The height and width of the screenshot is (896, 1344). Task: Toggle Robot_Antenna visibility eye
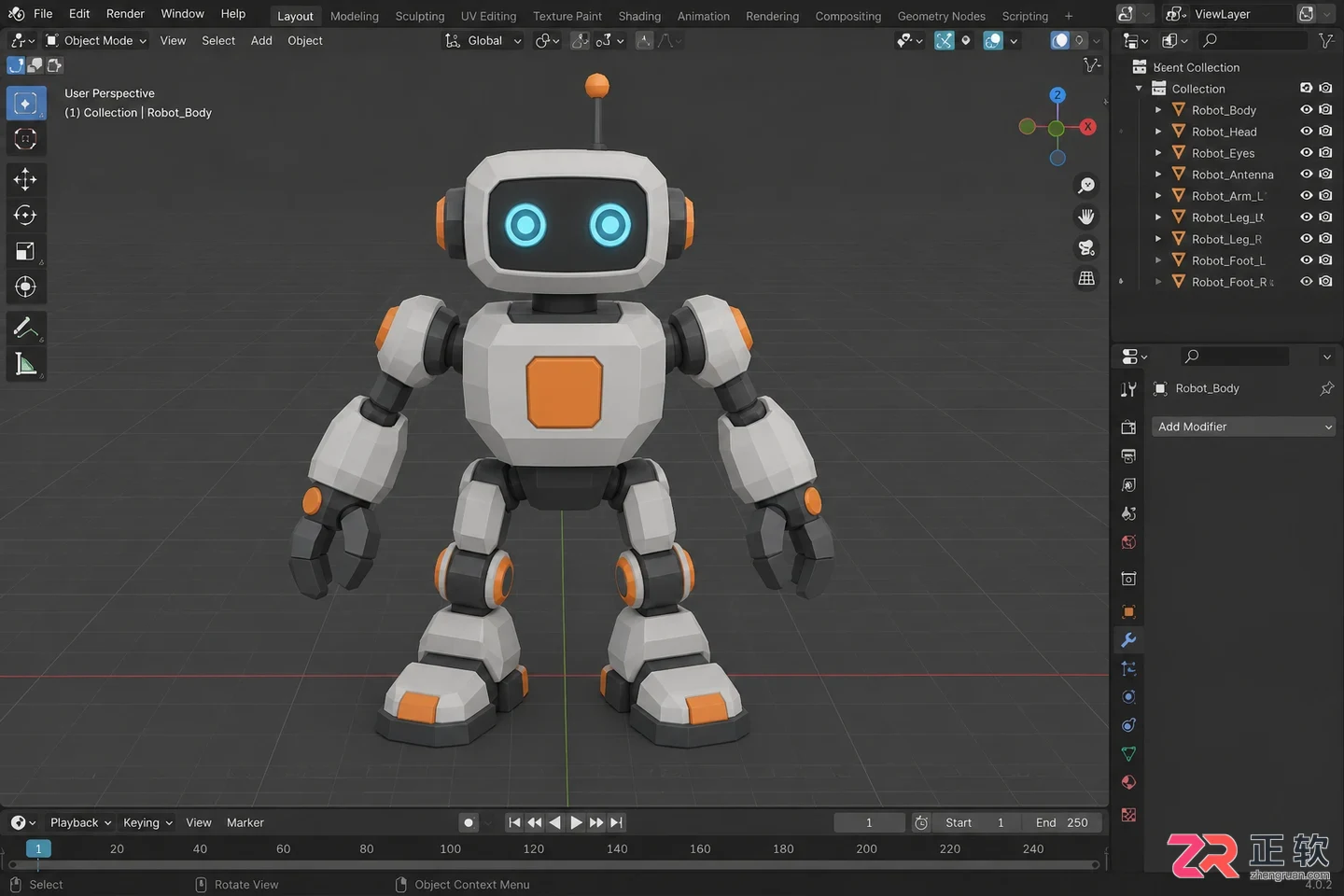[1307, 175]
